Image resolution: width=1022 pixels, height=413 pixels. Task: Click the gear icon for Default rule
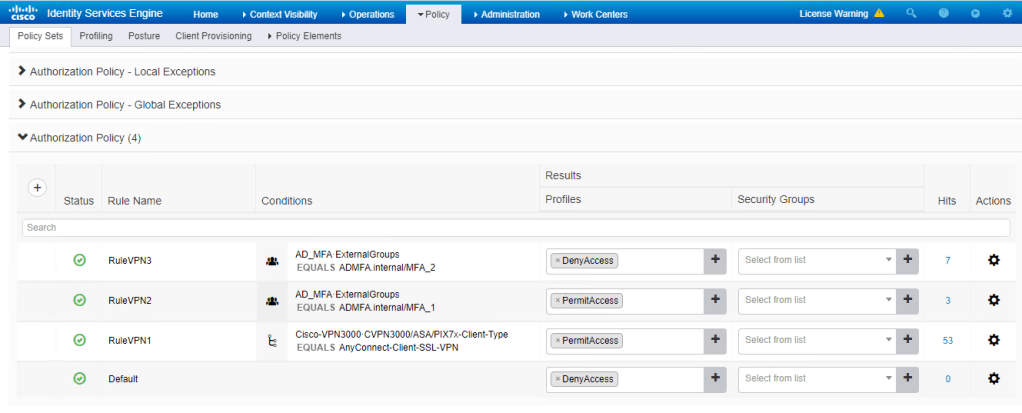tap(993, 379)
